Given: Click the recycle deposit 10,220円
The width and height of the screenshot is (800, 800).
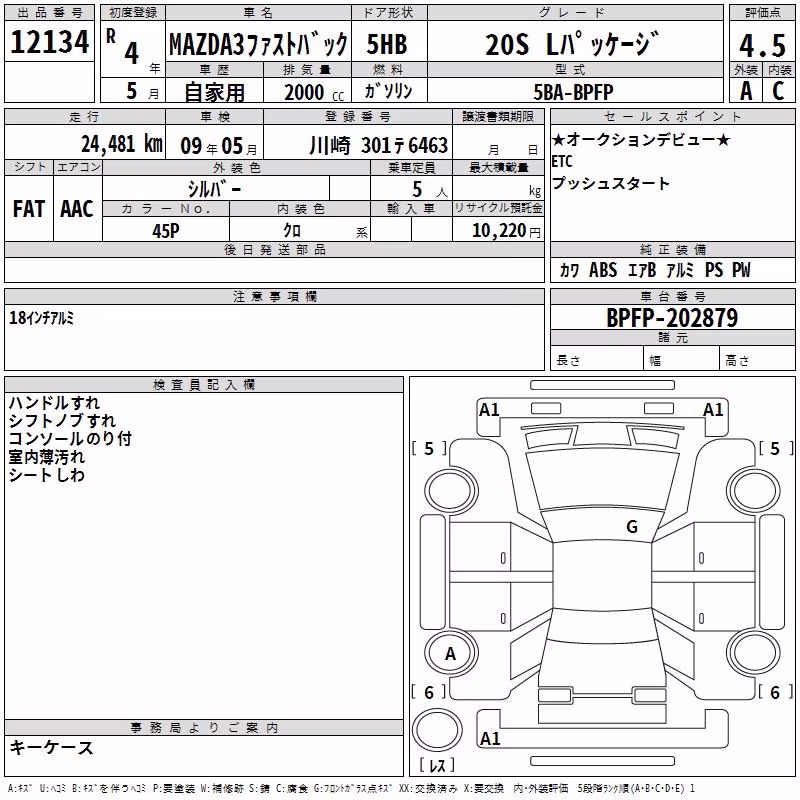Looking at the screenshot, I should 506,231.
